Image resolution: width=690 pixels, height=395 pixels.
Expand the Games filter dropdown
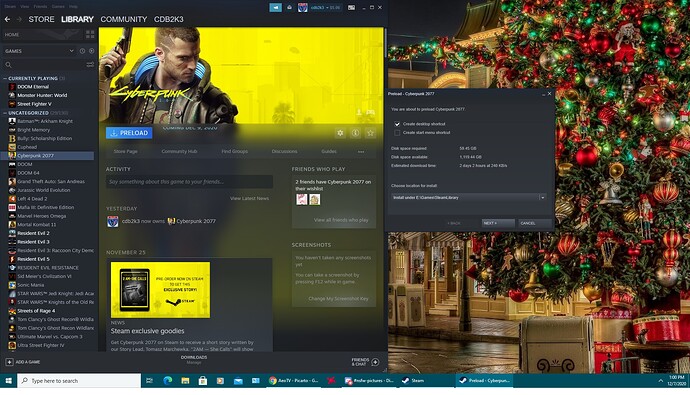[71, 51]
